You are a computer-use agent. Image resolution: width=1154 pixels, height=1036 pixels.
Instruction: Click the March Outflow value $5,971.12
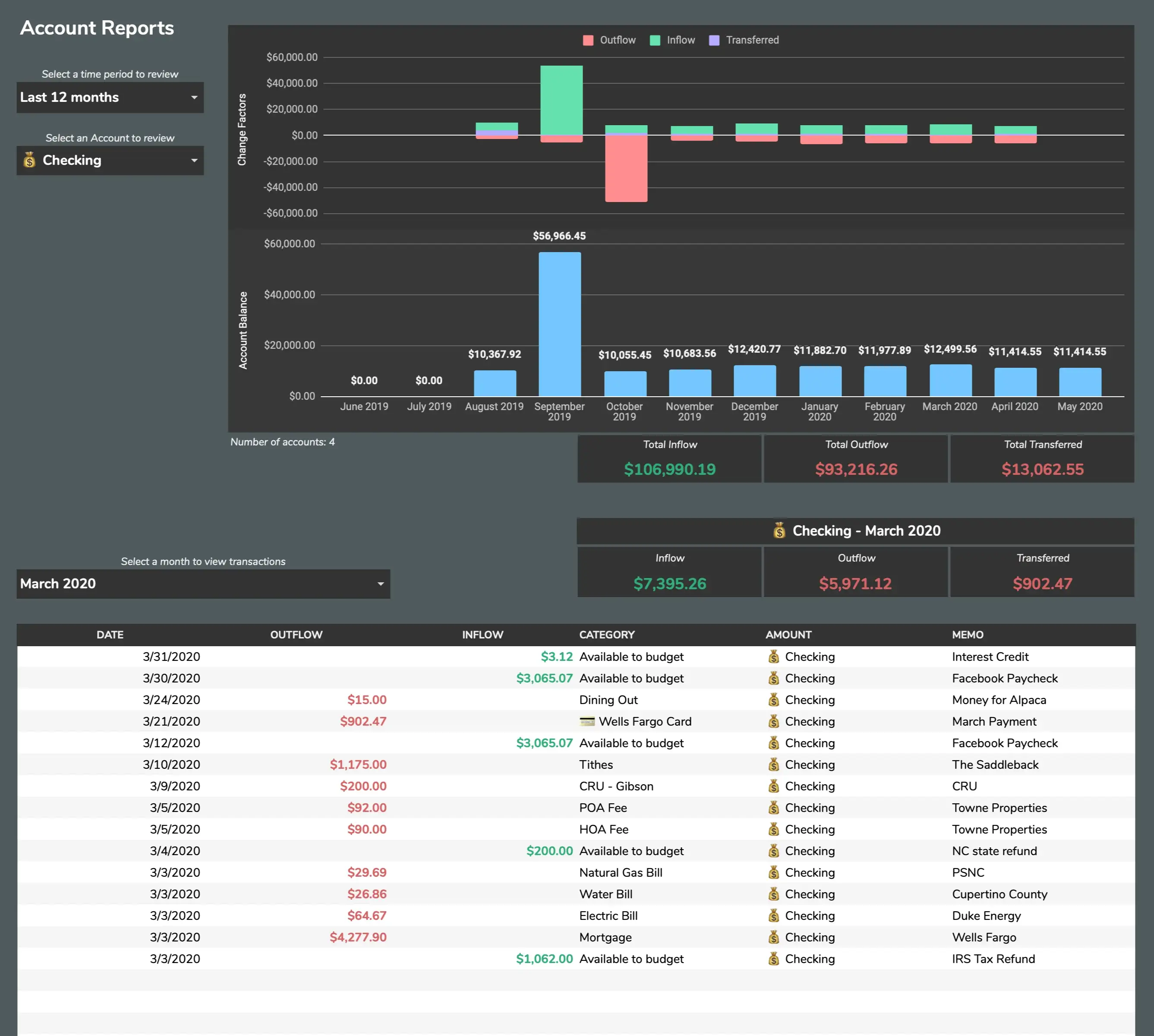coord(855,584)
